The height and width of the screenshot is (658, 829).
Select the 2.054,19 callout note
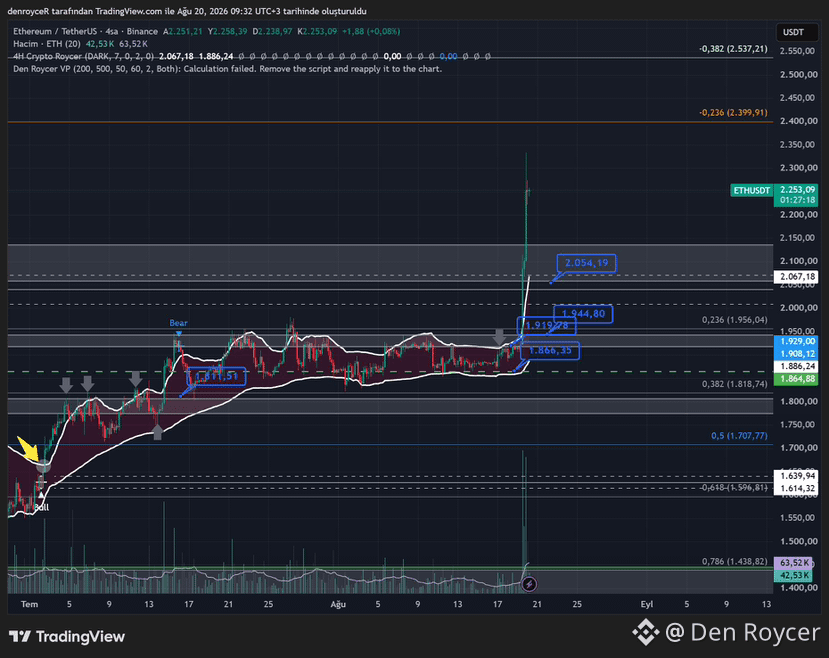(x=586, y=263)
